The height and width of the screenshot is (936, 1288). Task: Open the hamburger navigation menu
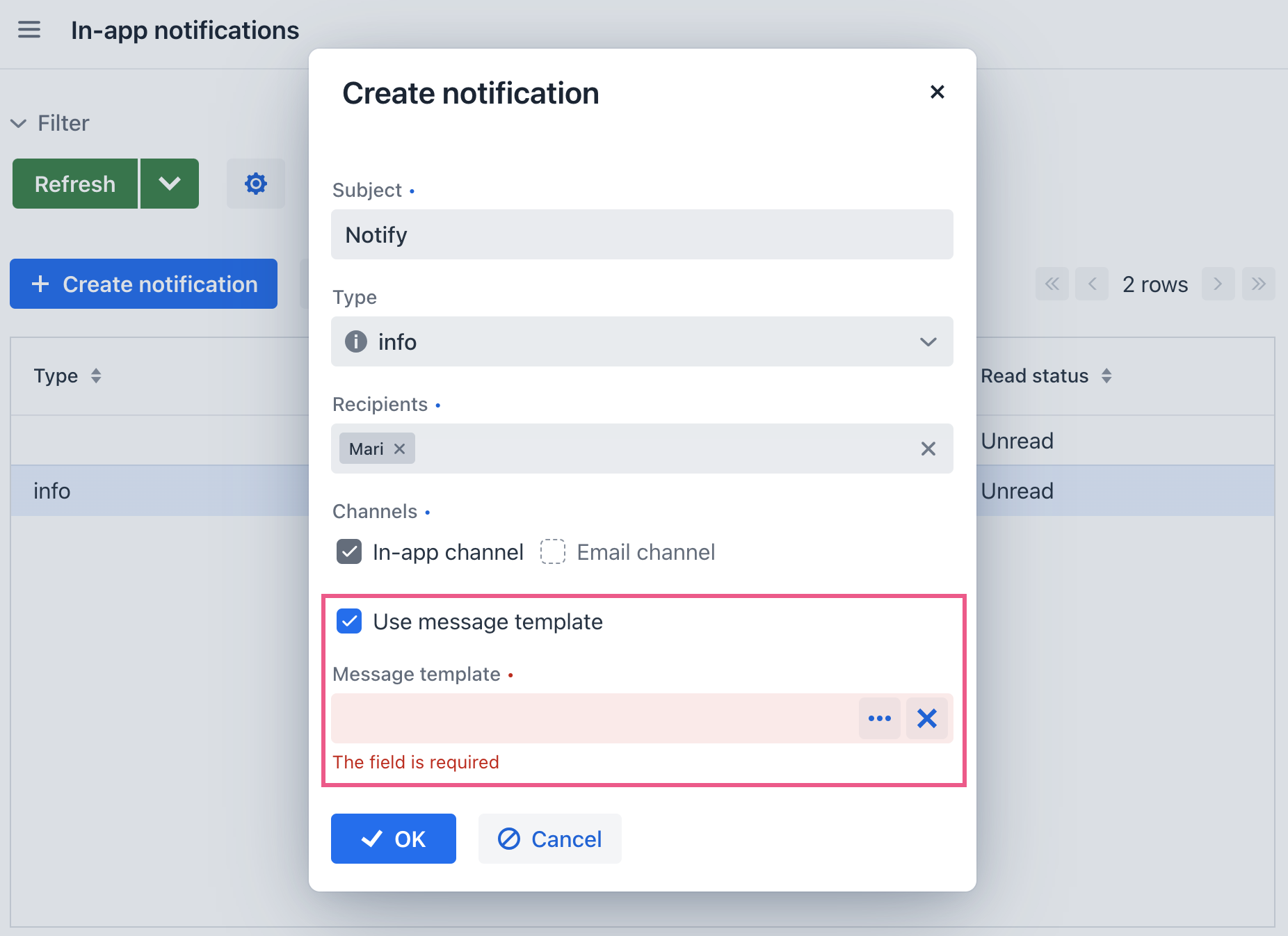(x=29, y=29)
